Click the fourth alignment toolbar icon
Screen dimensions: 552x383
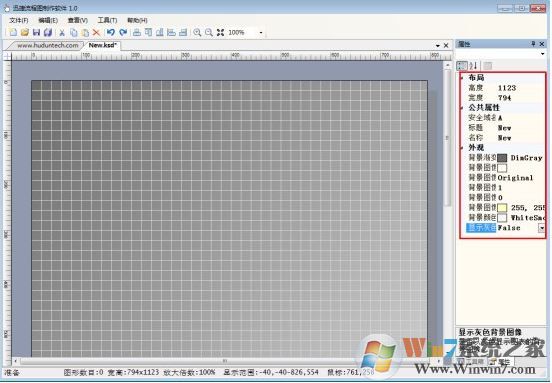(171, 33)
